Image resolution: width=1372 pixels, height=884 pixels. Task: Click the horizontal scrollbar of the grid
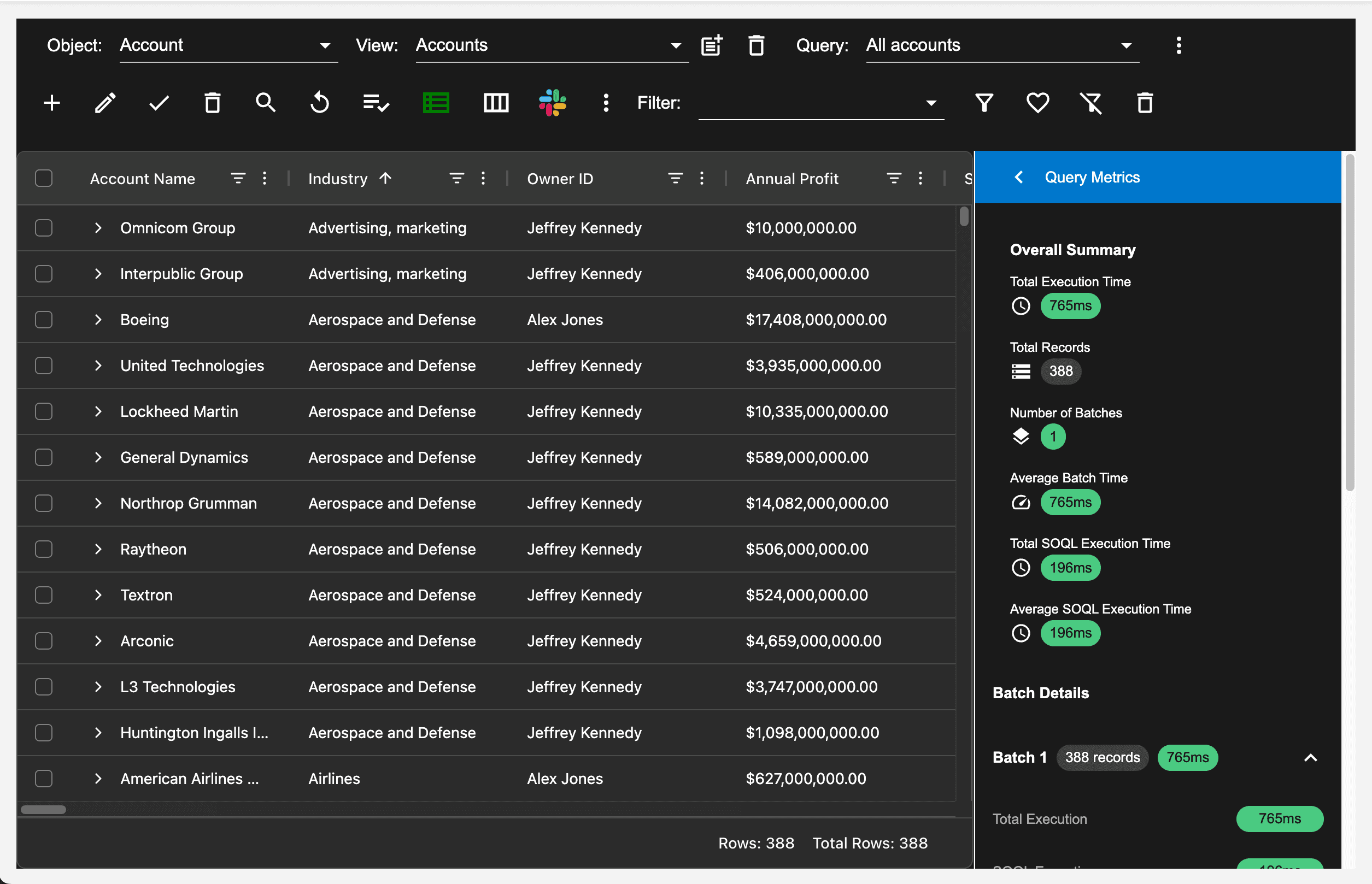click(44, 809)
